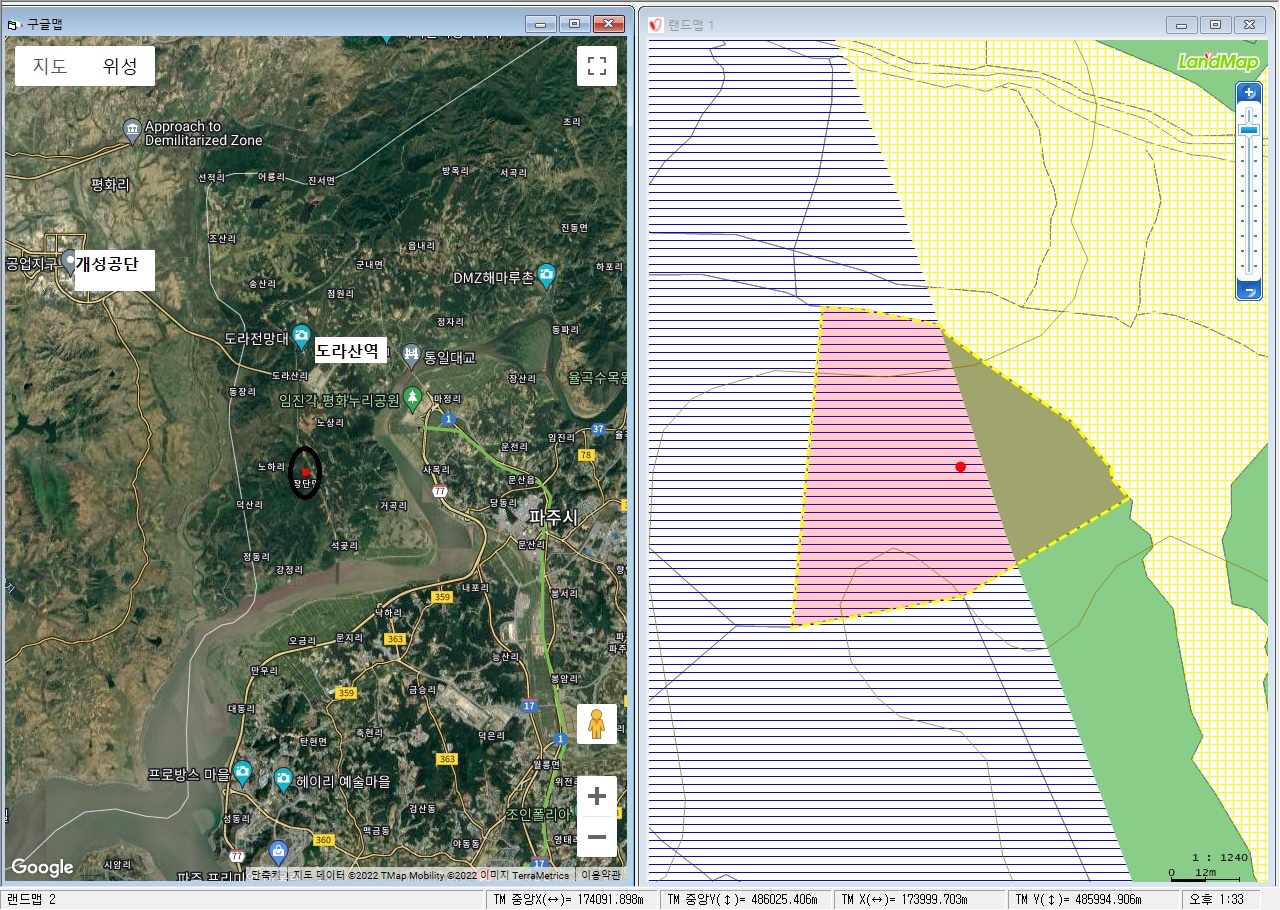Zoom out with Google map minus button
The height and width of the screenshot is (910, 1280).
point(597,837)
